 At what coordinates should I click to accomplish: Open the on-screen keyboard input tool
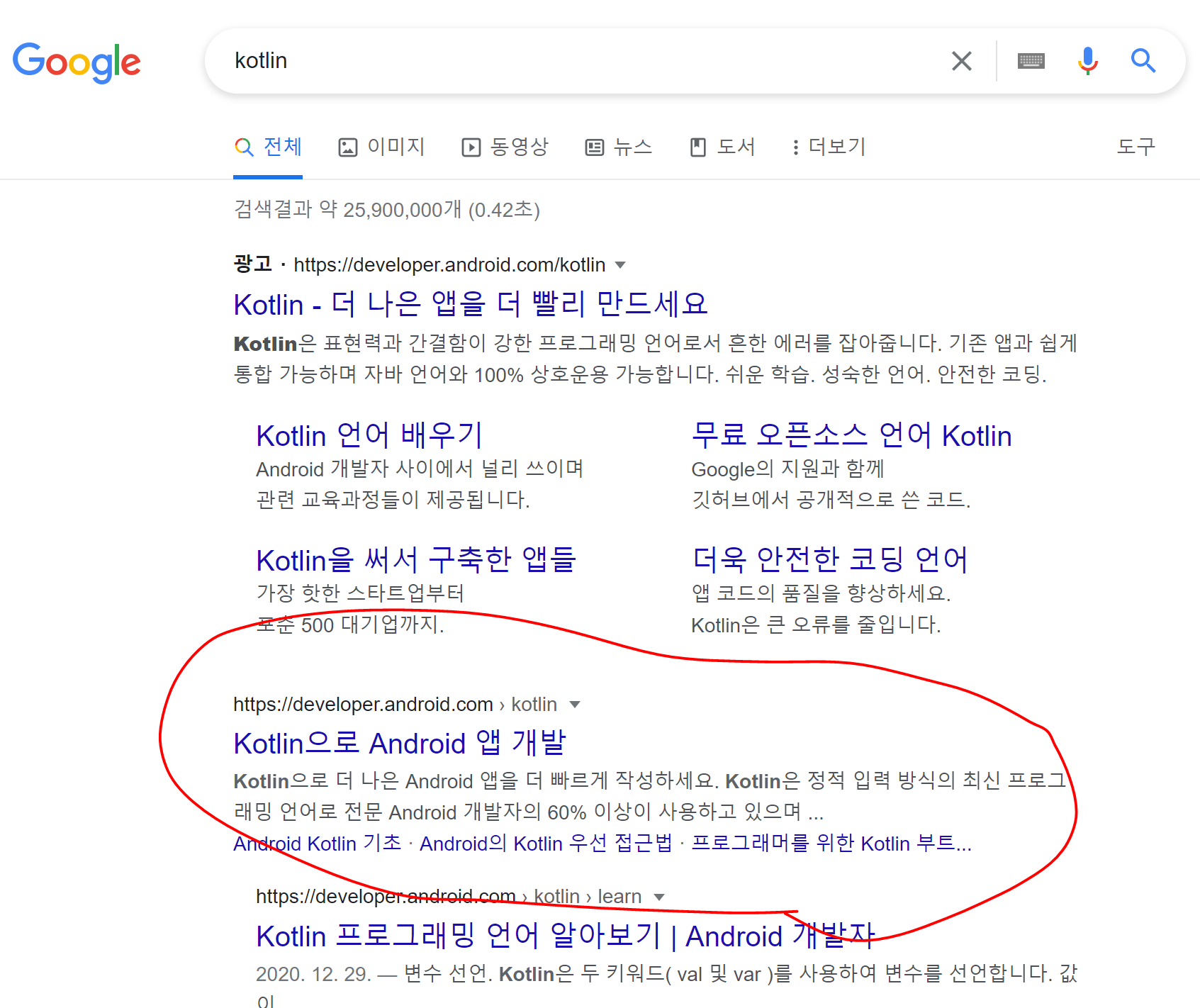(x=1031, y=61)
